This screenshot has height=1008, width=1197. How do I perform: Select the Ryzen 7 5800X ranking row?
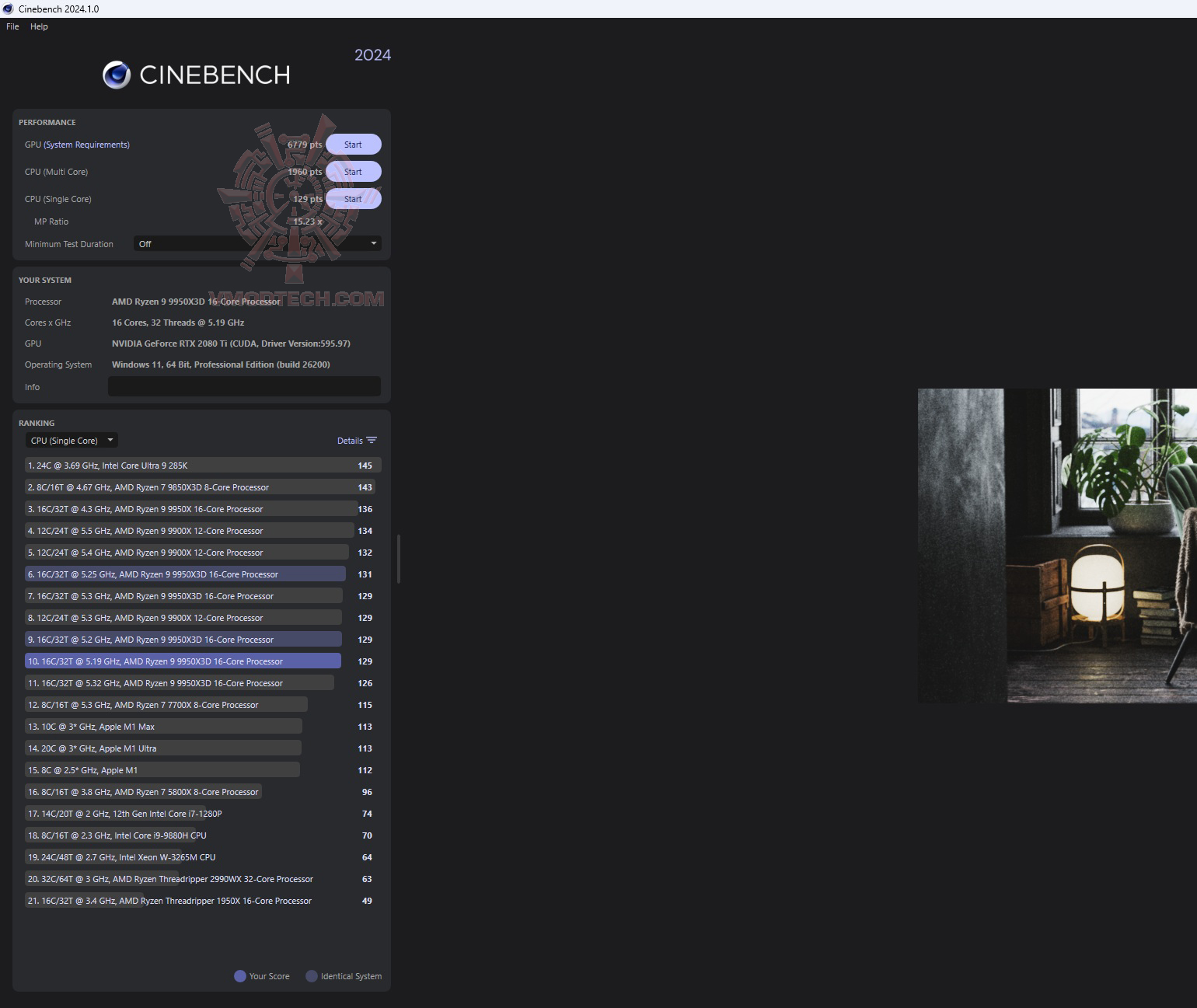[203, 792]
